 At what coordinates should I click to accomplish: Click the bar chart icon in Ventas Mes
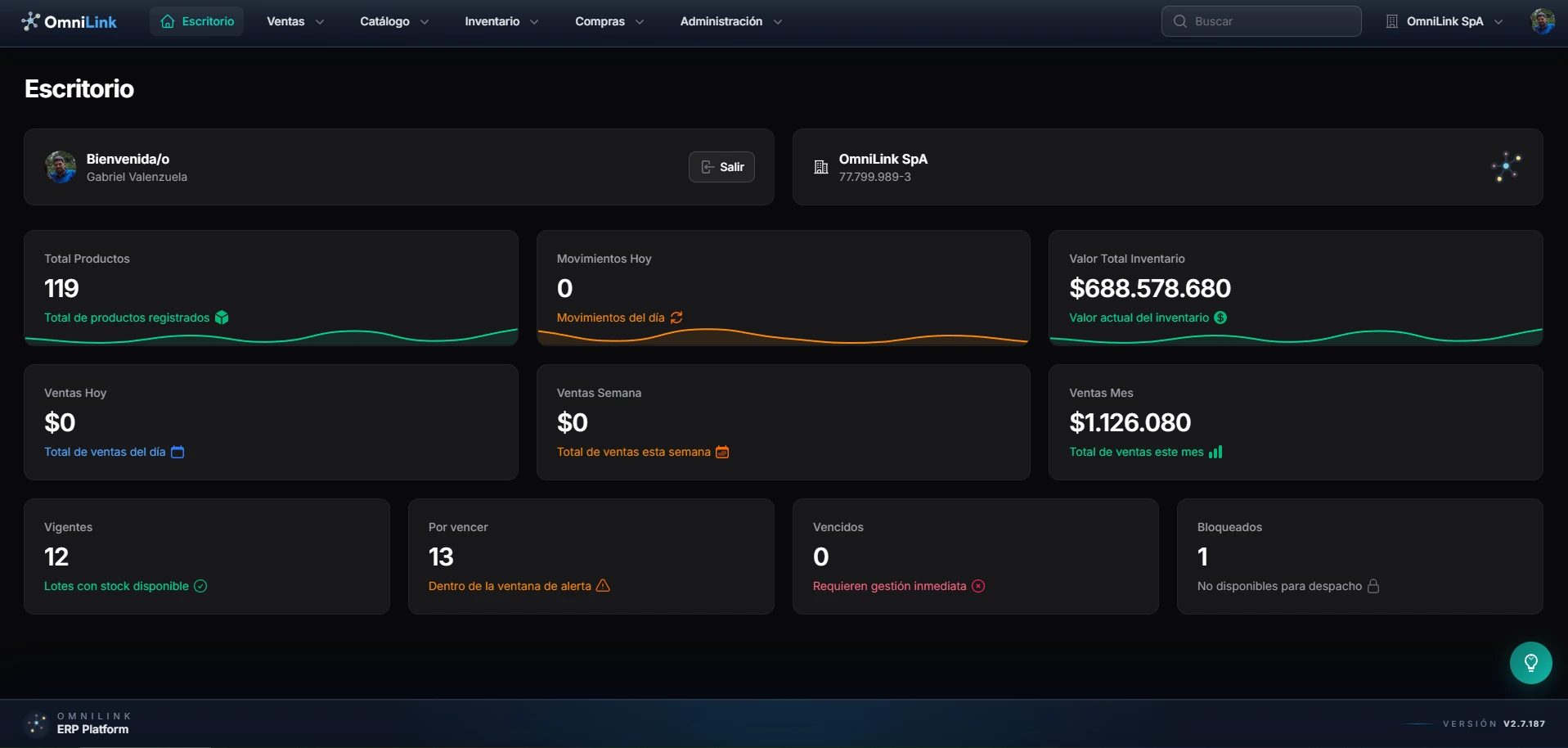1215,452
